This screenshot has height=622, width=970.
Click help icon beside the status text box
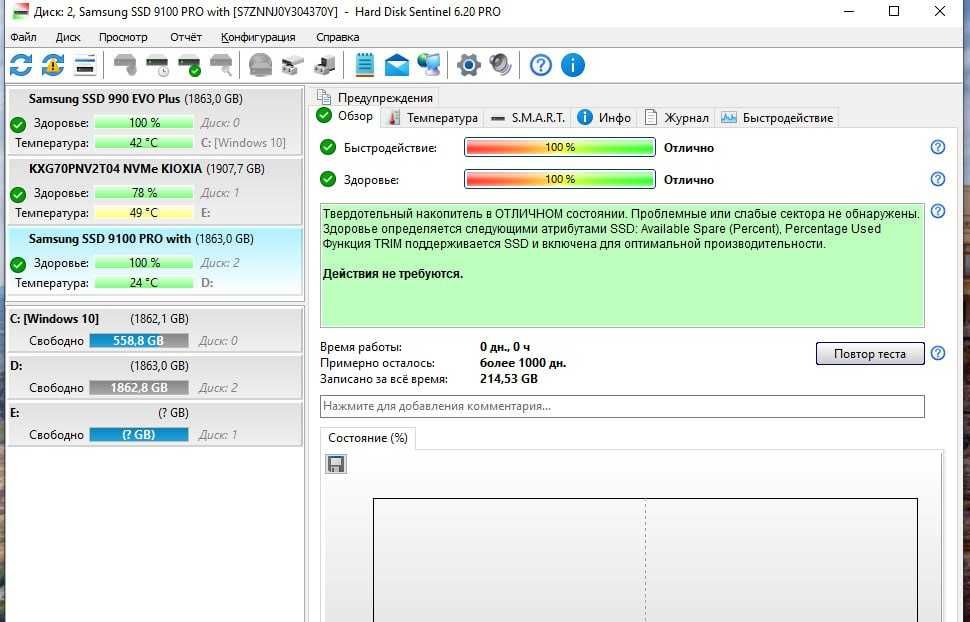click(x=938, y=212)
